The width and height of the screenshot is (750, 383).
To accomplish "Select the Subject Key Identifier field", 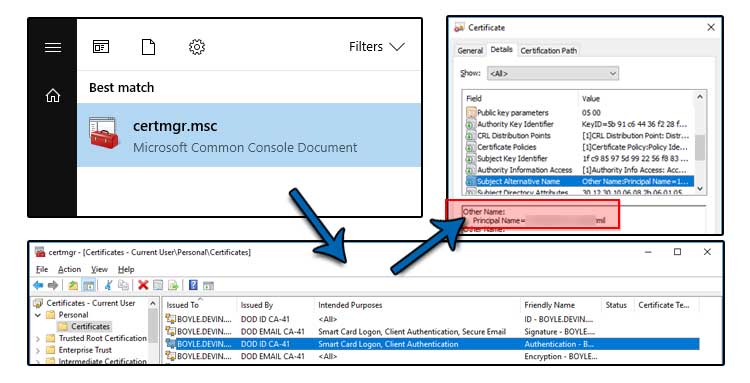I will coord(579,159).
